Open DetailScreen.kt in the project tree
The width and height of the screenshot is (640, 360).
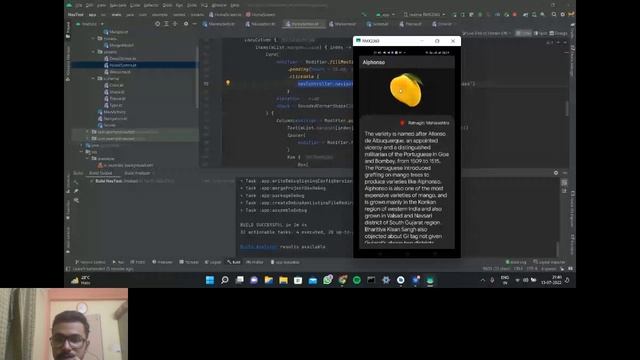point(122,58)
